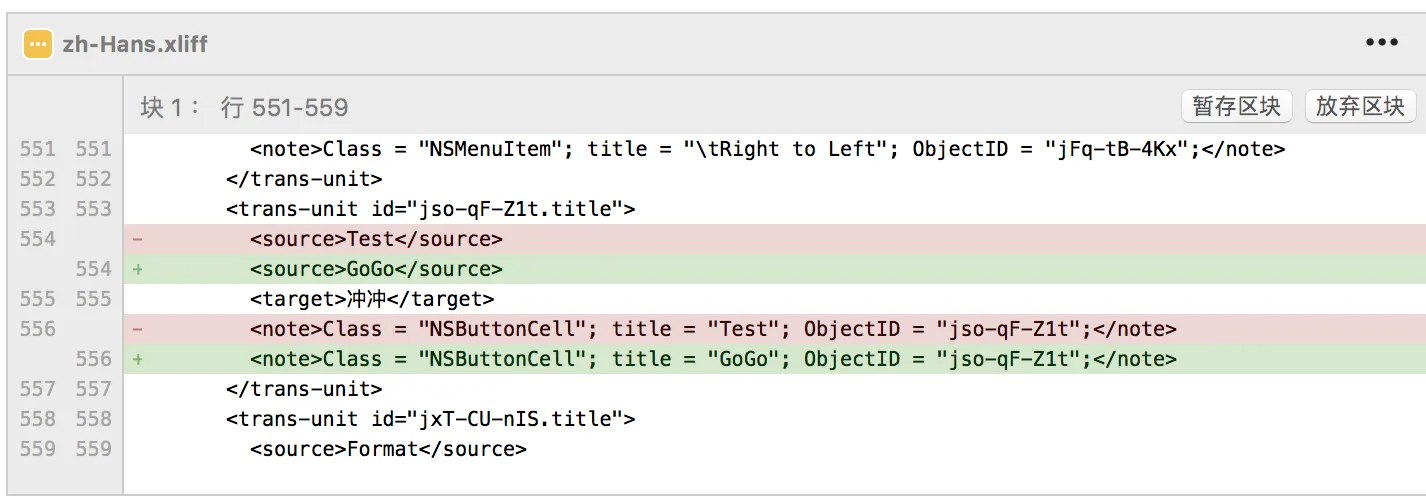Select the added line <source>GoGo</source>
The image size is (1426, 504).
[376, 269]
